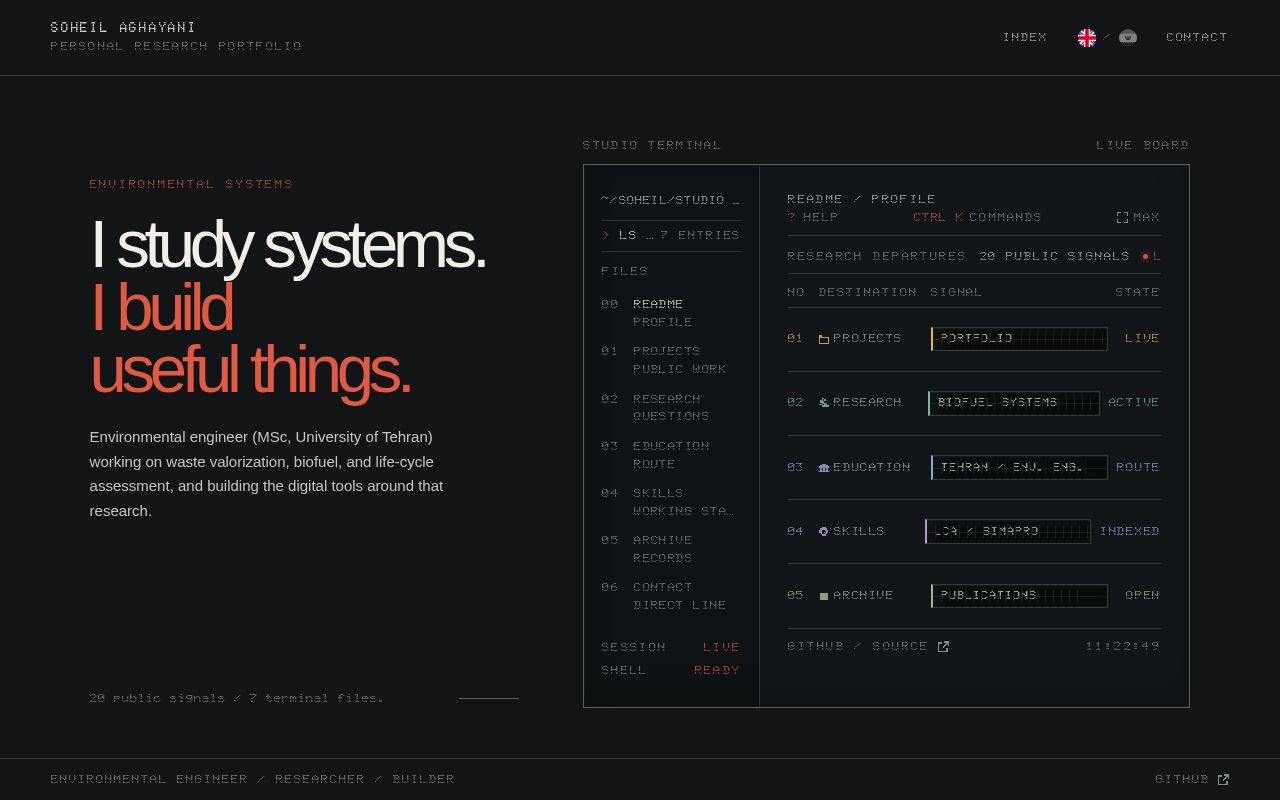
Task: Select the 05 Archive Records file
Action: (x=671, y=549)
